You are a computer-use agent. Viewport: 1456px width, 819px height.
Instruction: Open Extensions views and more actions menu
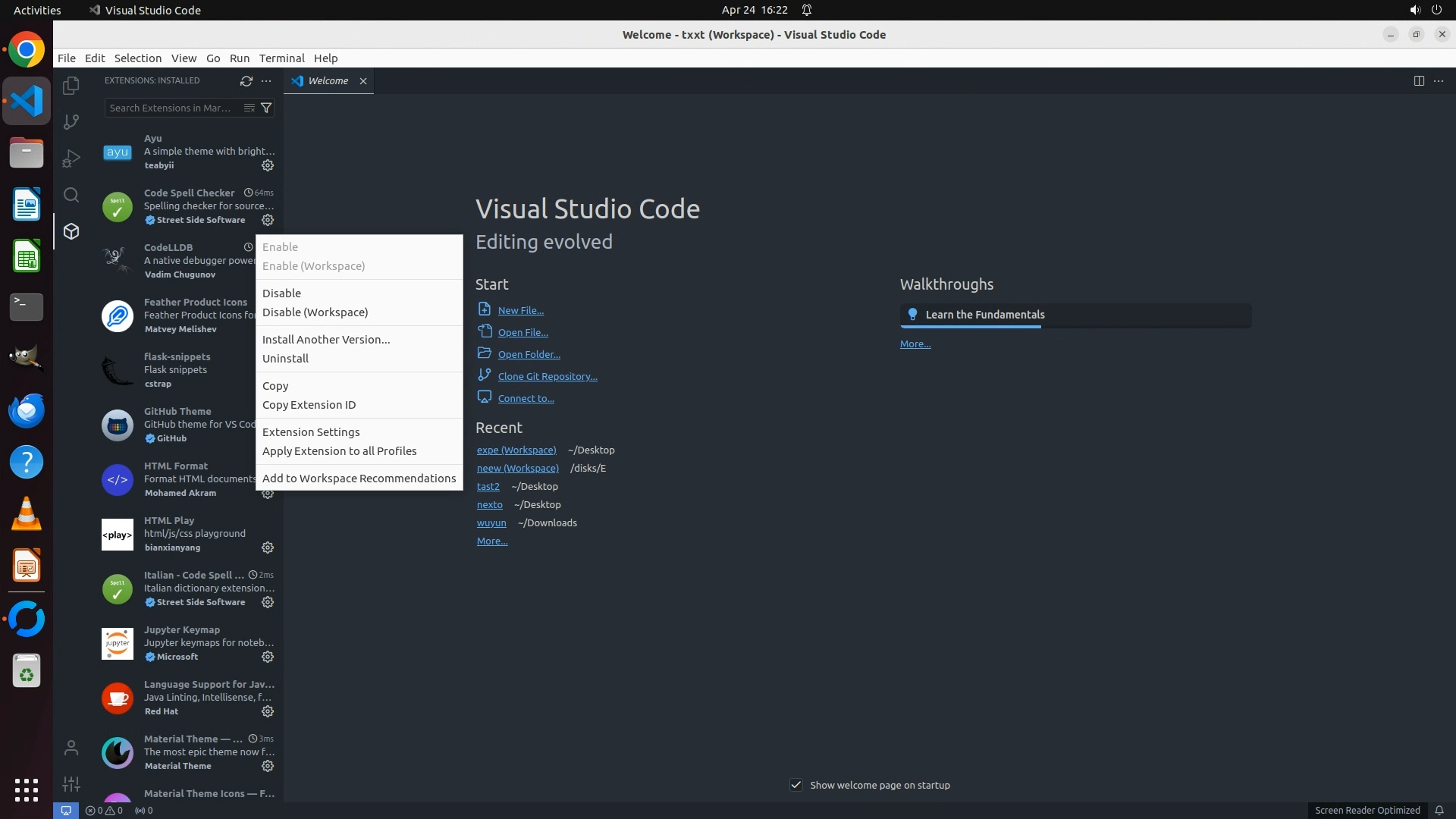click(266, 80)
